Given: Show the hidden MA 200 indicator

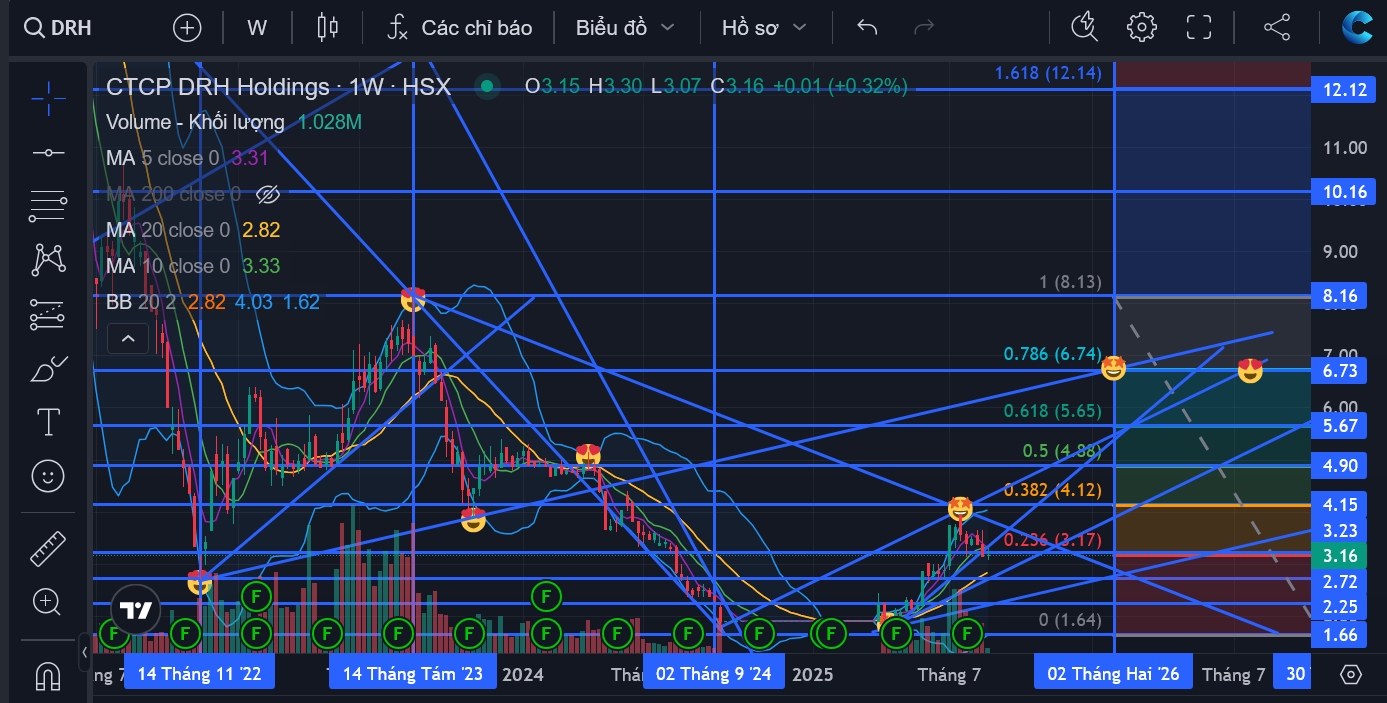Looking at the screenshot, I should click(x=267, y=194).
